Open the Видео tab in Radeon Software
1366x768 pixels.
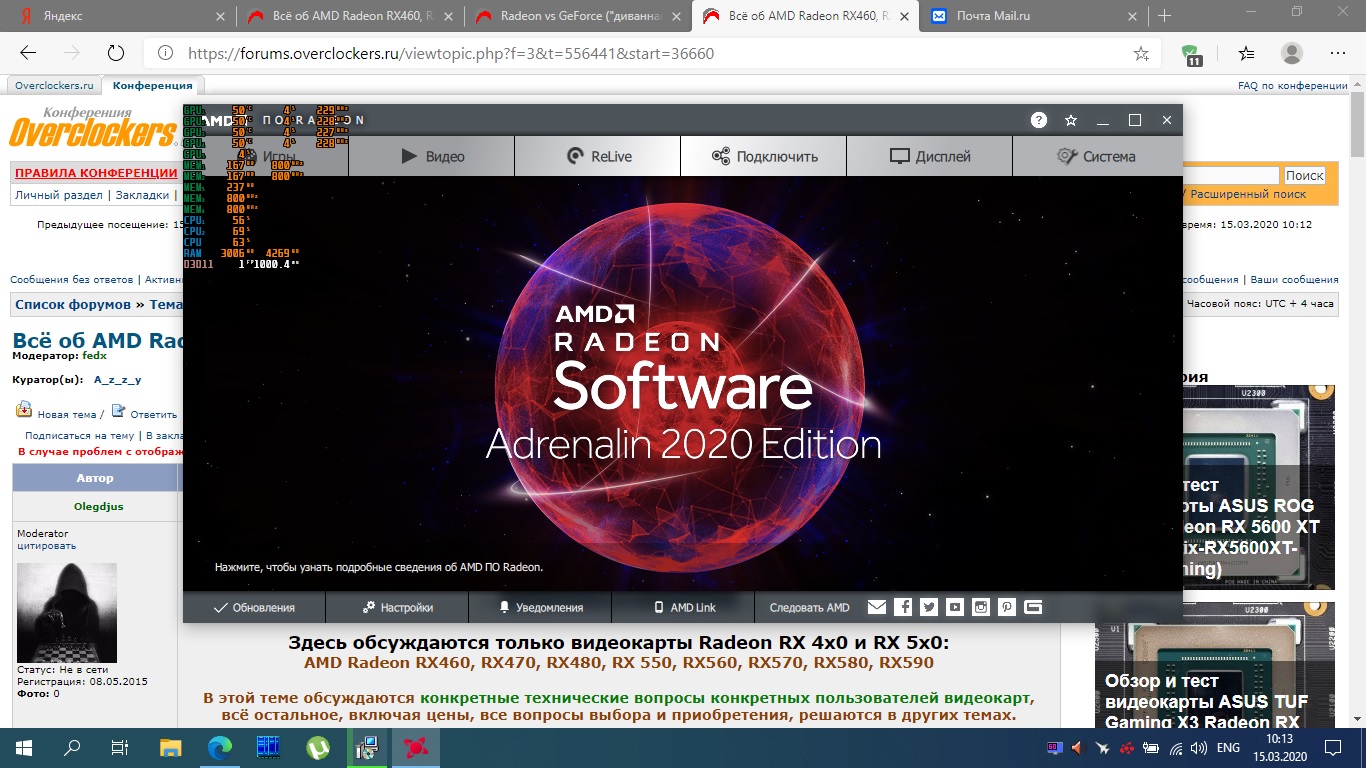(432, 156)
